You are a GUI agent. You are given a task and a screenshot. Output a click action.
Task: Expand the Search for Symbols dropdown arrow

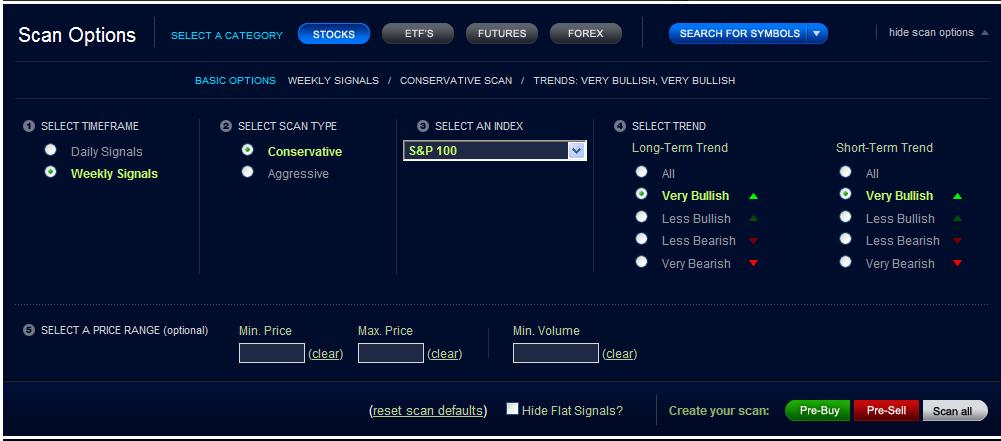click(x=817, y=34)
